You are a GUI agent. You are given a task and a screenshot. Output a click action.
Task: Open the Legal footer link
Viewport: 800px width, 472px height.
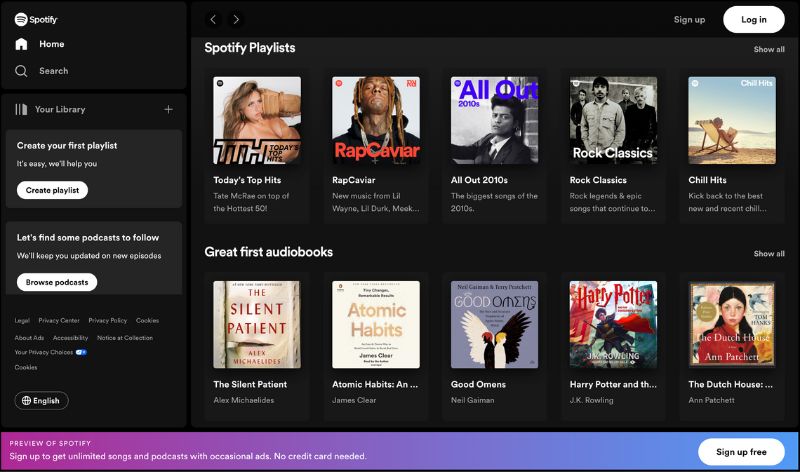(x=22, y=320)
